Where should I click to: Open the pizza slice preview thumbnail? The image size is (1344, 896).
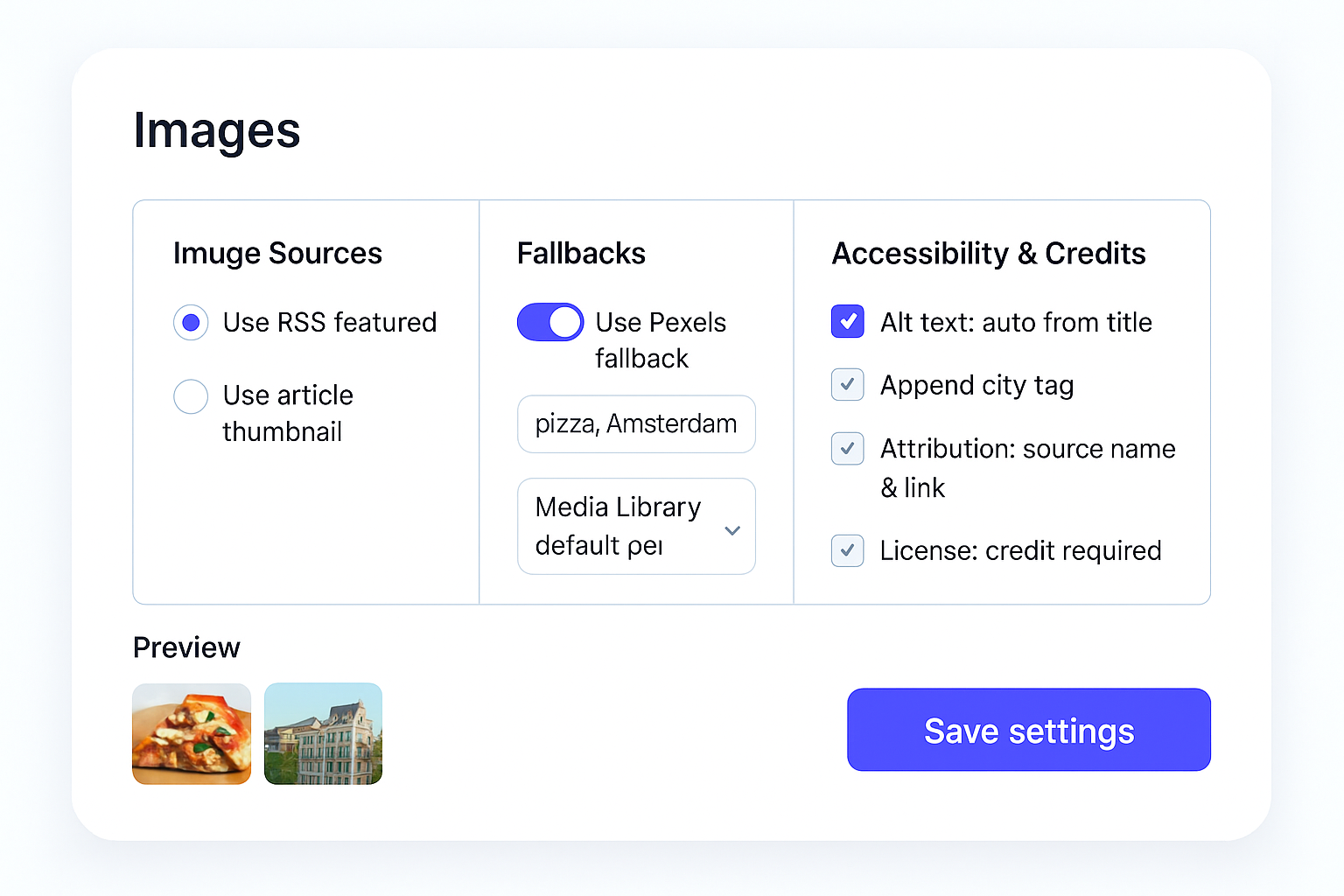pos(192,734)
